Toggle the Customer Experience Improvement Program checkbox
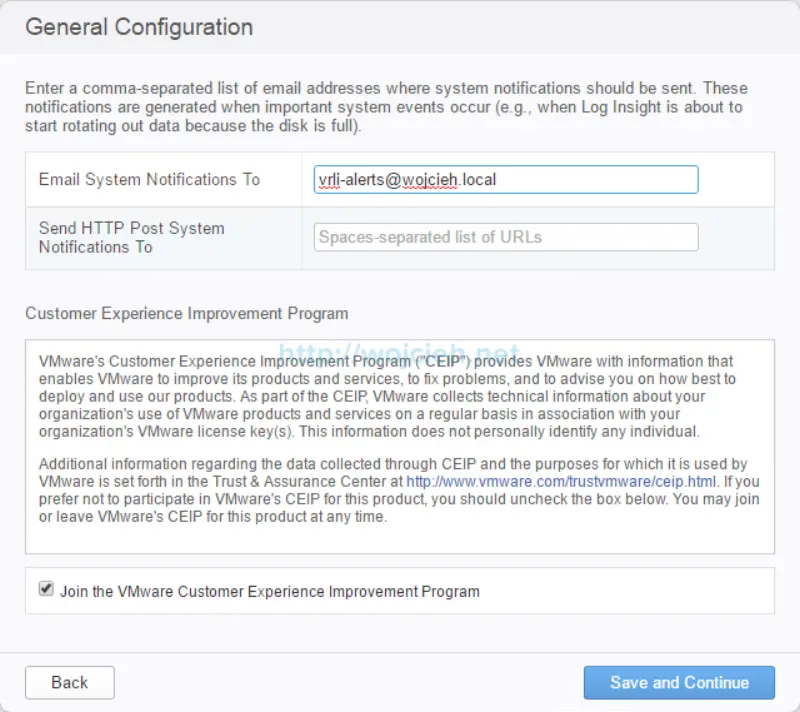The width and height of the screenshot is (800, 712). (x=45, y=590)
